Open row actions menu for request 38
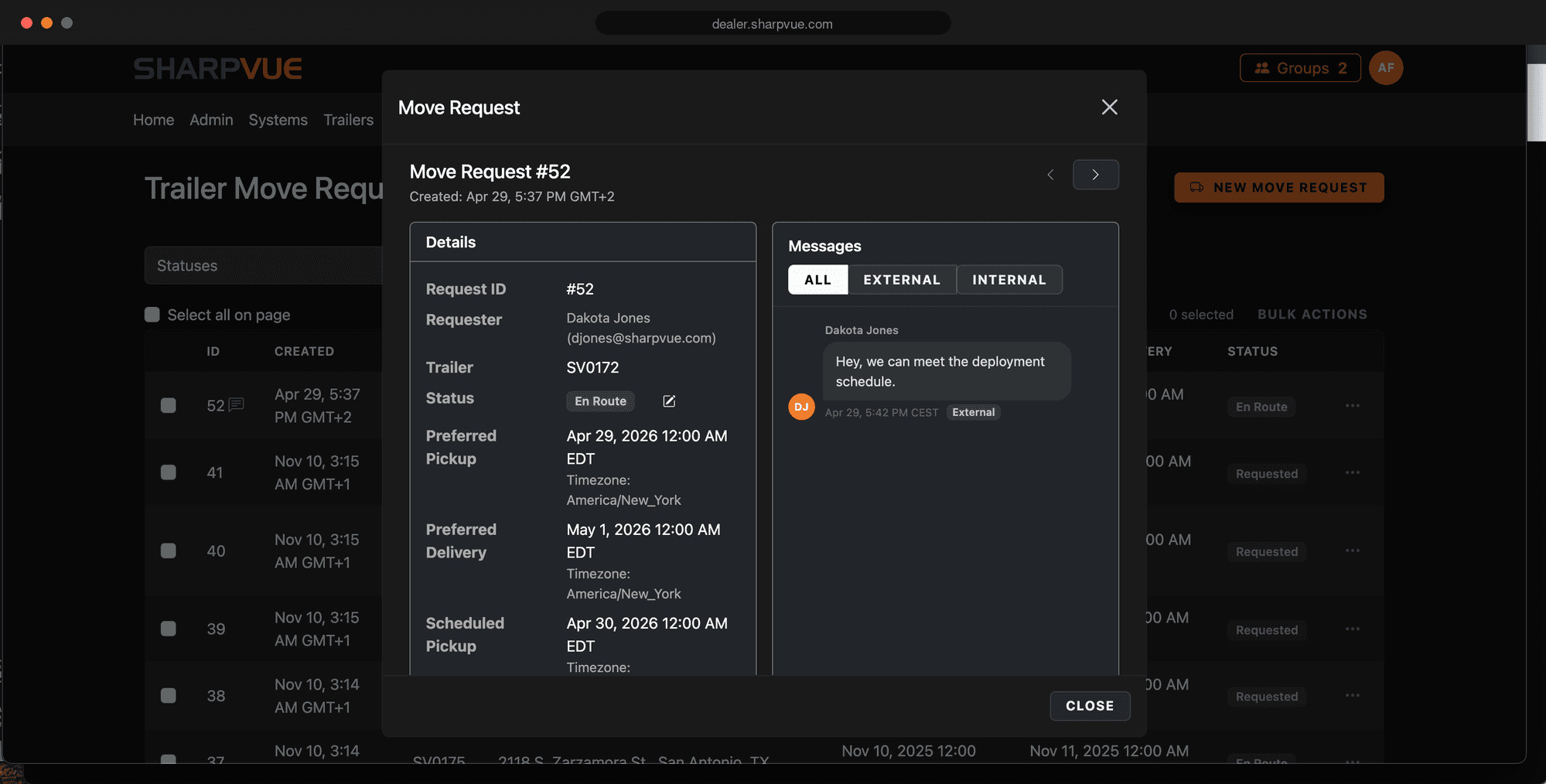This screenshot has width=1546, height=784. pos(1352,695)
